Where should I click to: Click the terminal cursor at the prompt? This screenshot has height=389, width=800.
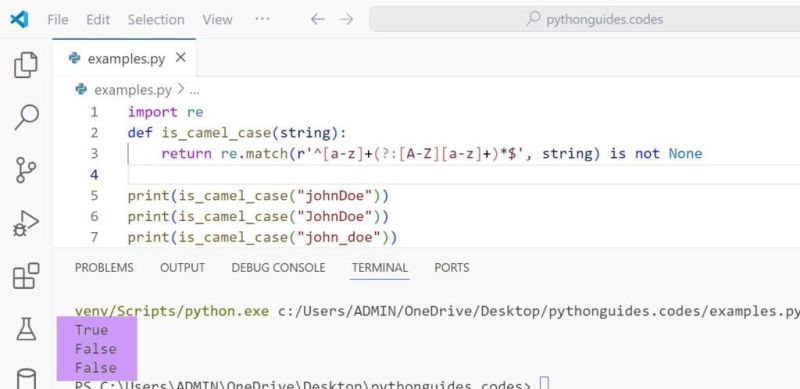[544, 384]
